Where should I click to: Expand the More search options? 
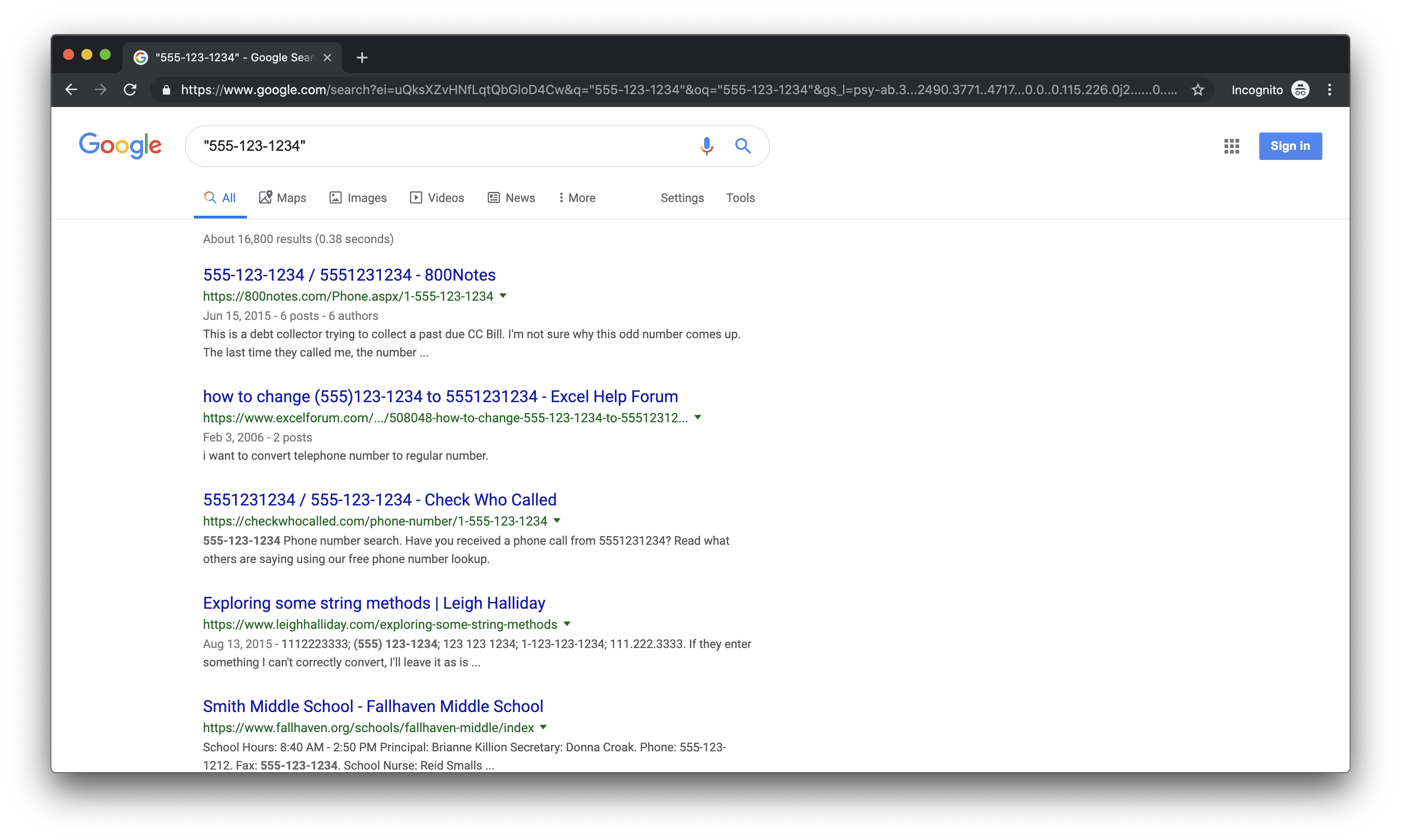pyautogui.click(x=577, y=197)
